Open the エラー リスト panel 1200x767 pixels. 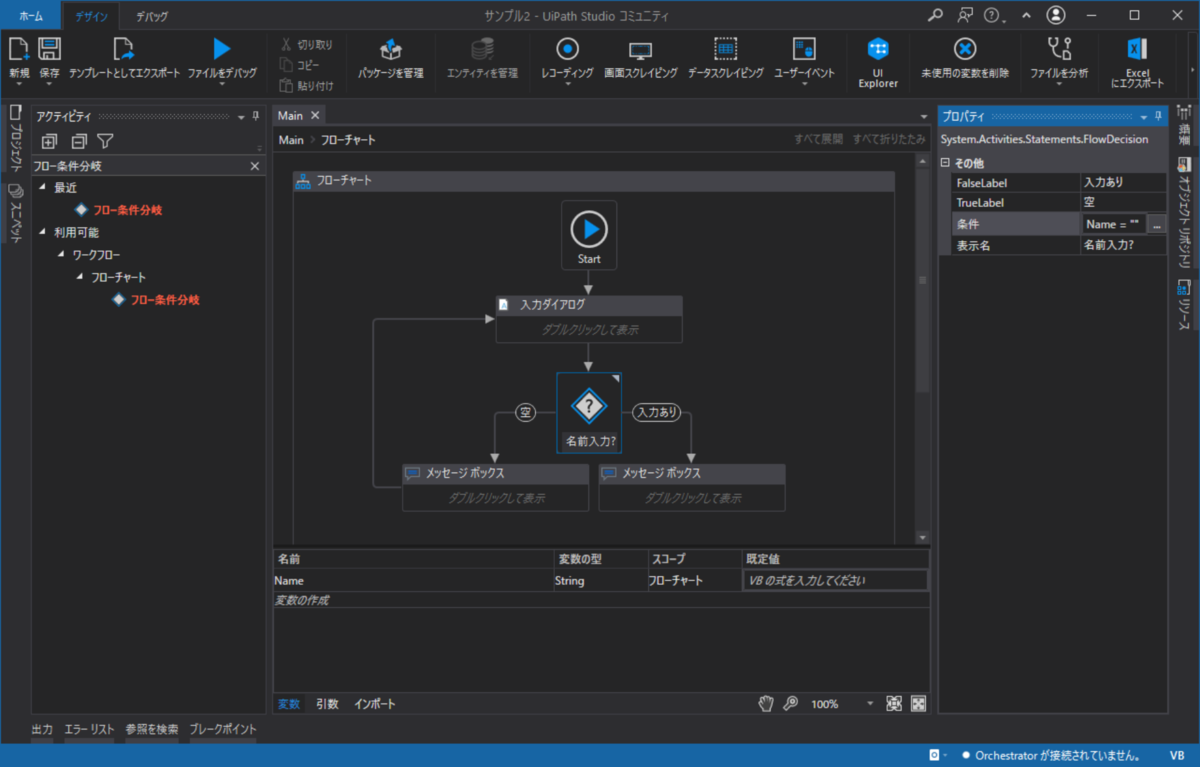pos(89,730)
